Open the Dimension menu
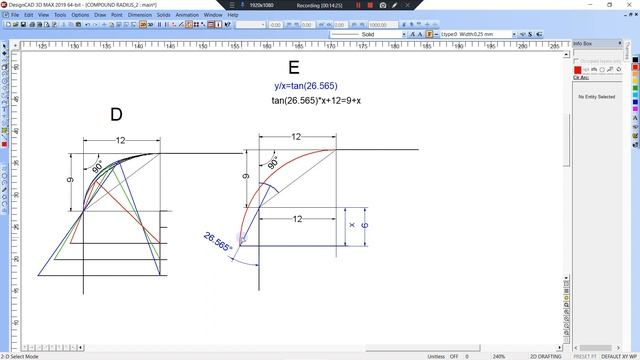 click(x=140, y=15)
